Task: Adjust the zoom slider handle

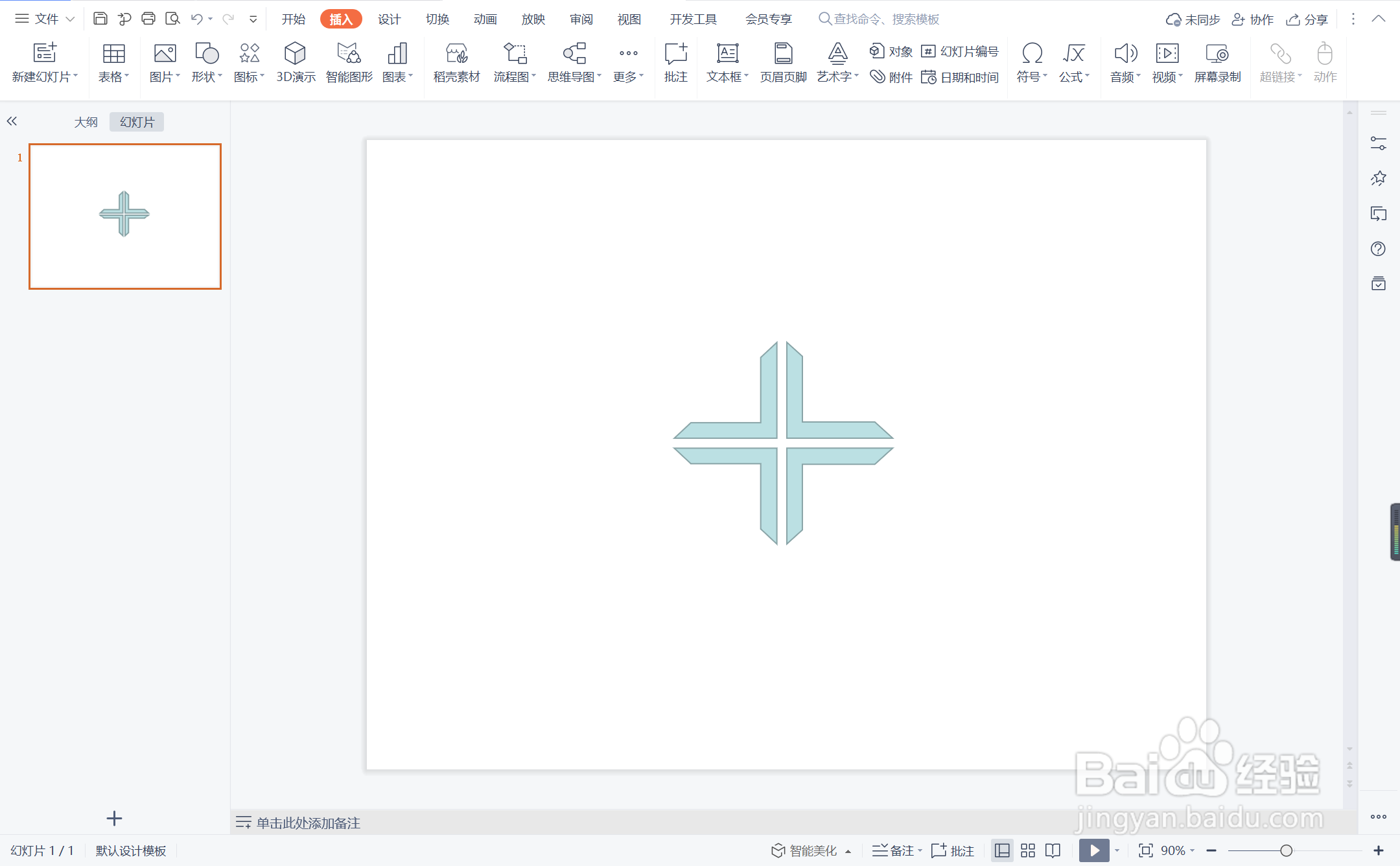Action: [1286, 850]
